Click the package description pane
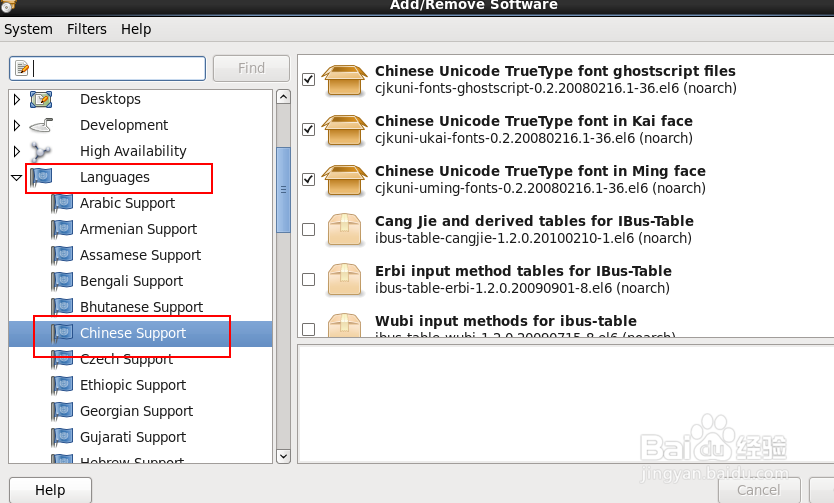The image size is (834, 503). [x=565, y=404]
